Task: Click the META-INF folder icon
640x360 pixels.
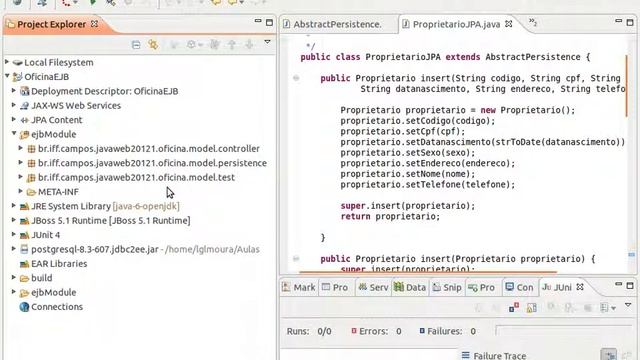Action: click(x=31, y=192)
